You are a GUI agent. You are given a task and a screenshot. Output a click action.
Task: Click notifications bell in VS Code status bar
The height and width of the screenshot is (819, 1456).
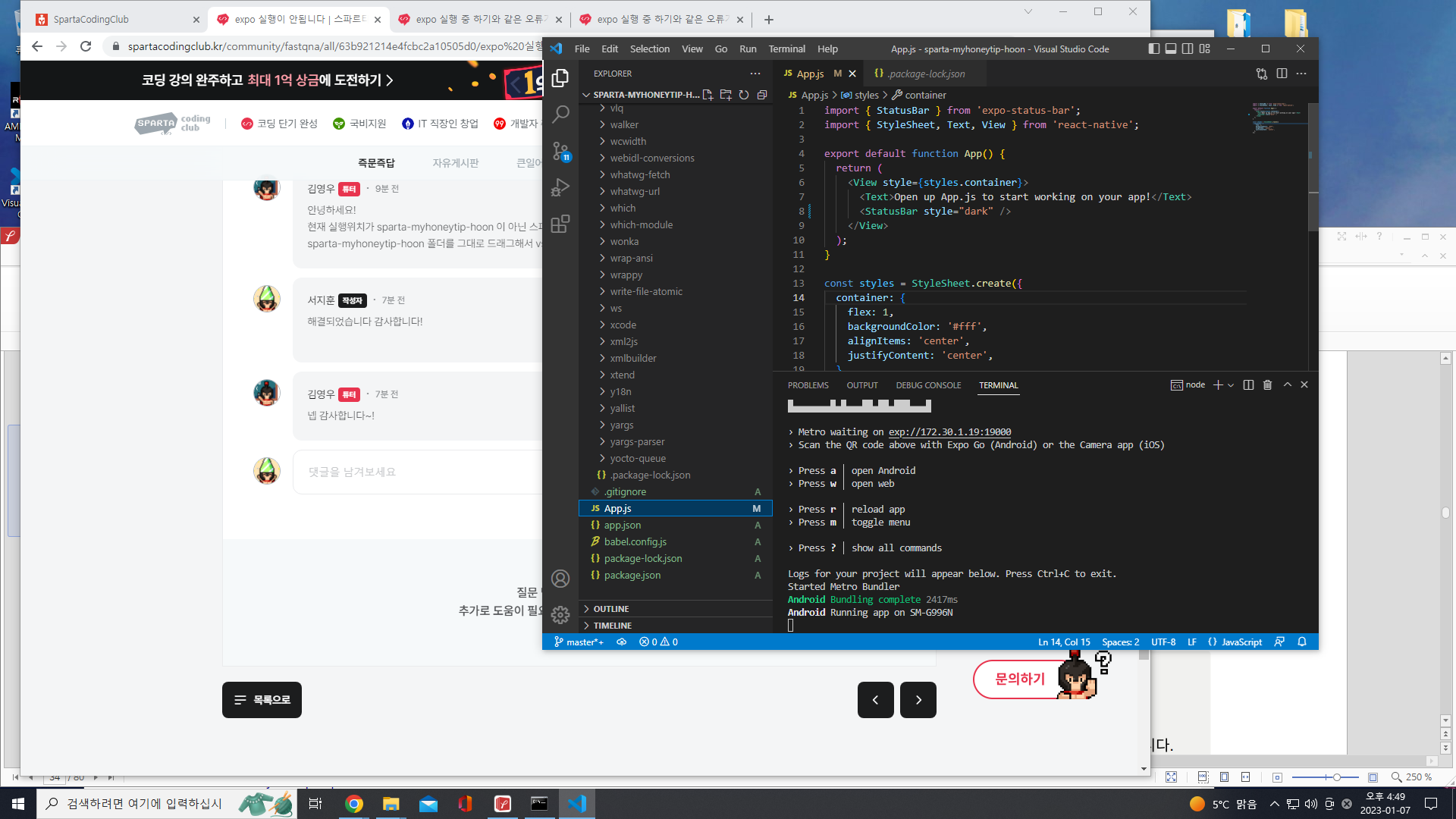click(x=1302, y=642)
